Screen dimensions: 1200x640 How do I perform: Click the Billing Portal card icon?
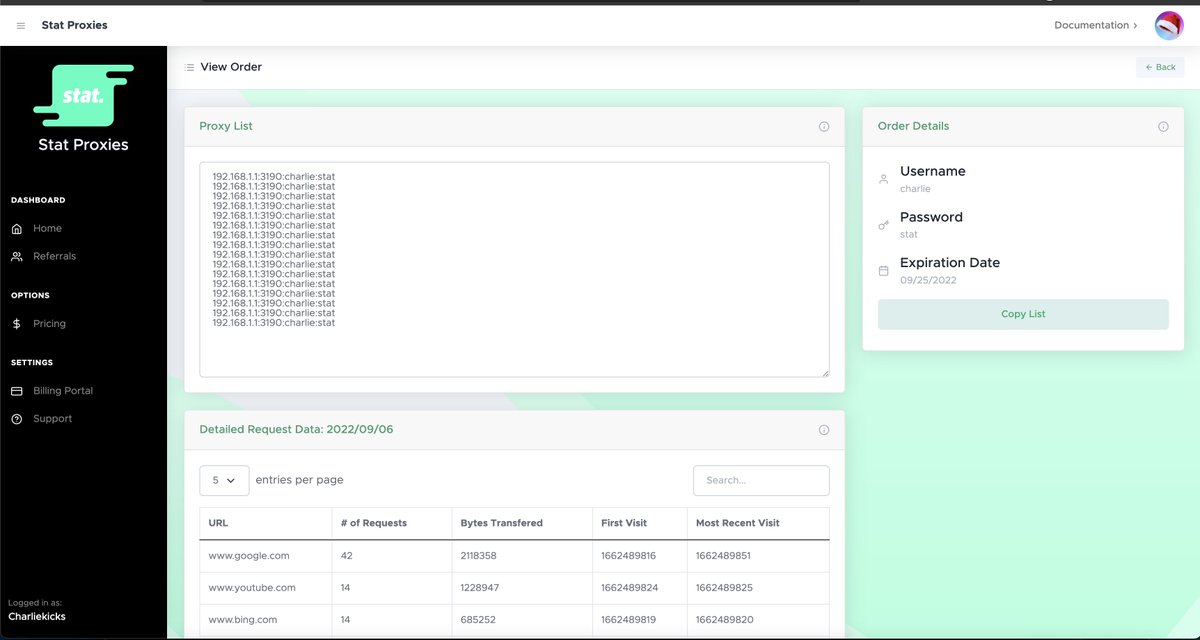coord(17,391)
